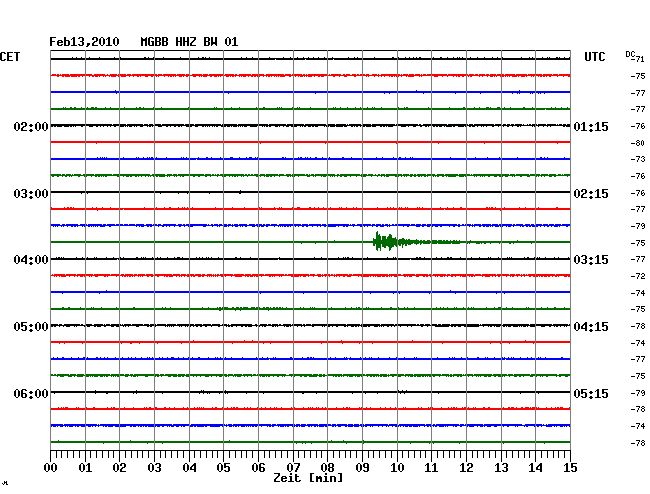Click minute tick label 03 on x-axis
This screenshot has width=650, height=494.
pos(154,467)
